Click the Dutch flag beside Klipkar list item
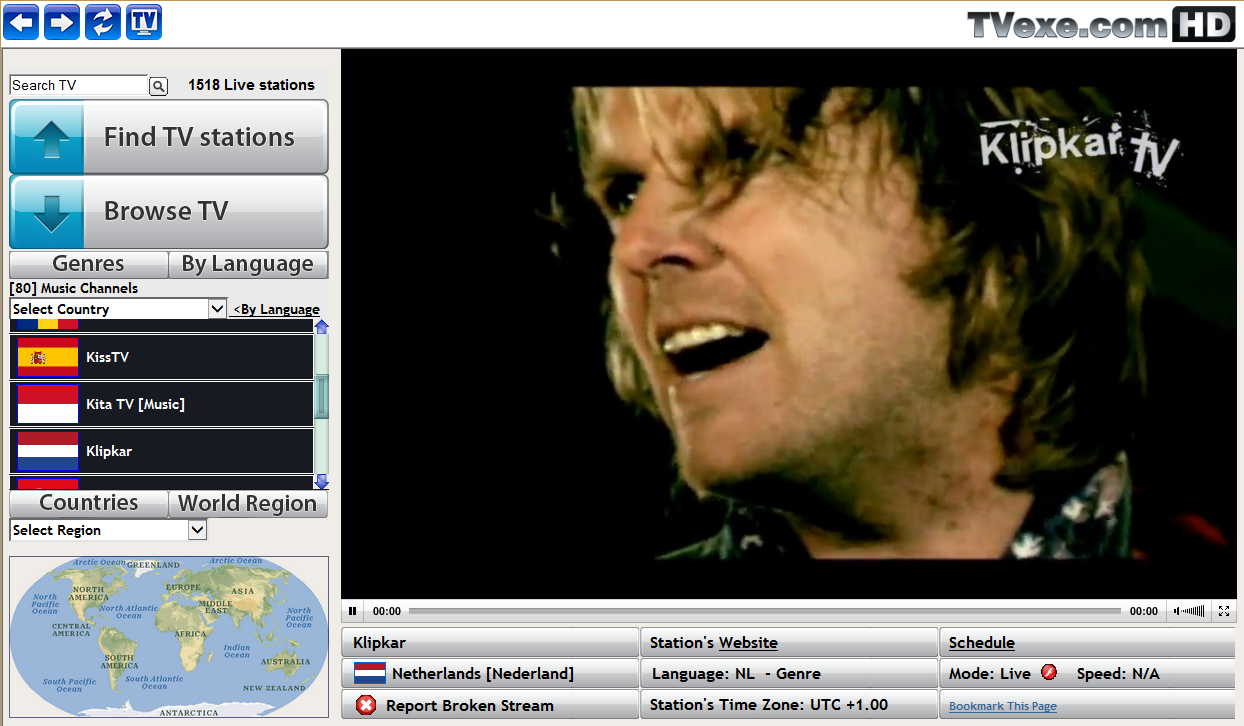 (48, 451)
